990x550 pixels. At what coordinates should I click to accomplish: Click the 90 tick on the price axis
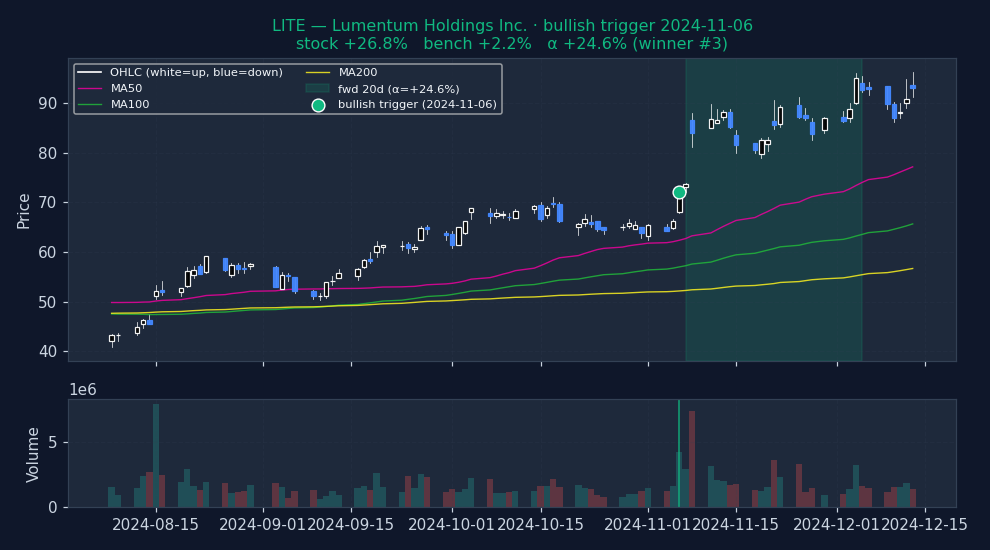(x=48, y=104)
